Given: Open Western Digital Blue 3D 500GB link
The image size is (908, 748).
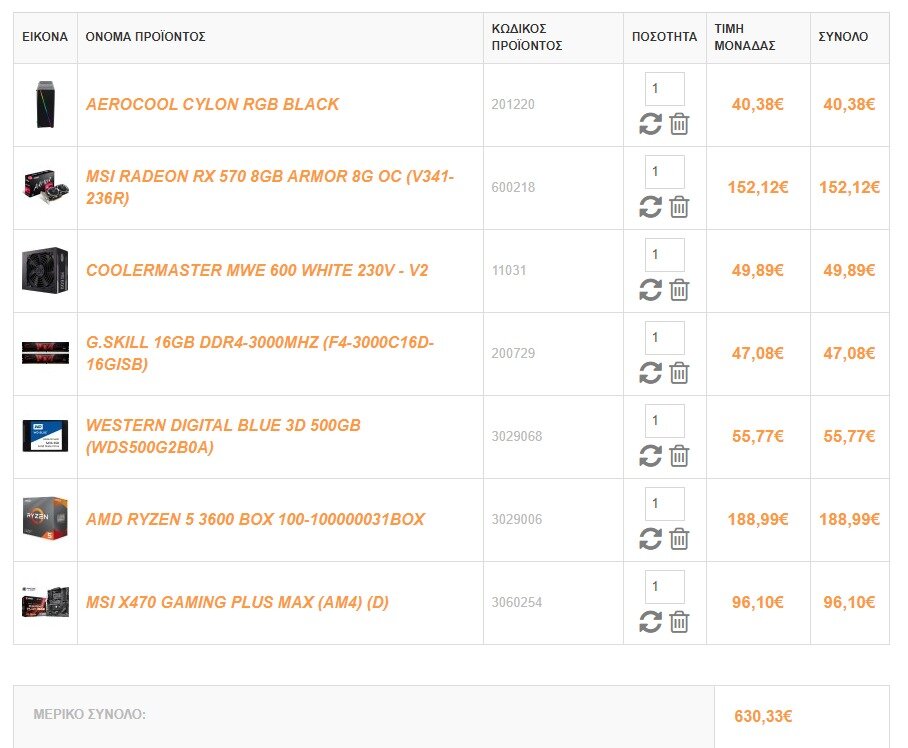Looking at the screenshot, I should 223,436.
